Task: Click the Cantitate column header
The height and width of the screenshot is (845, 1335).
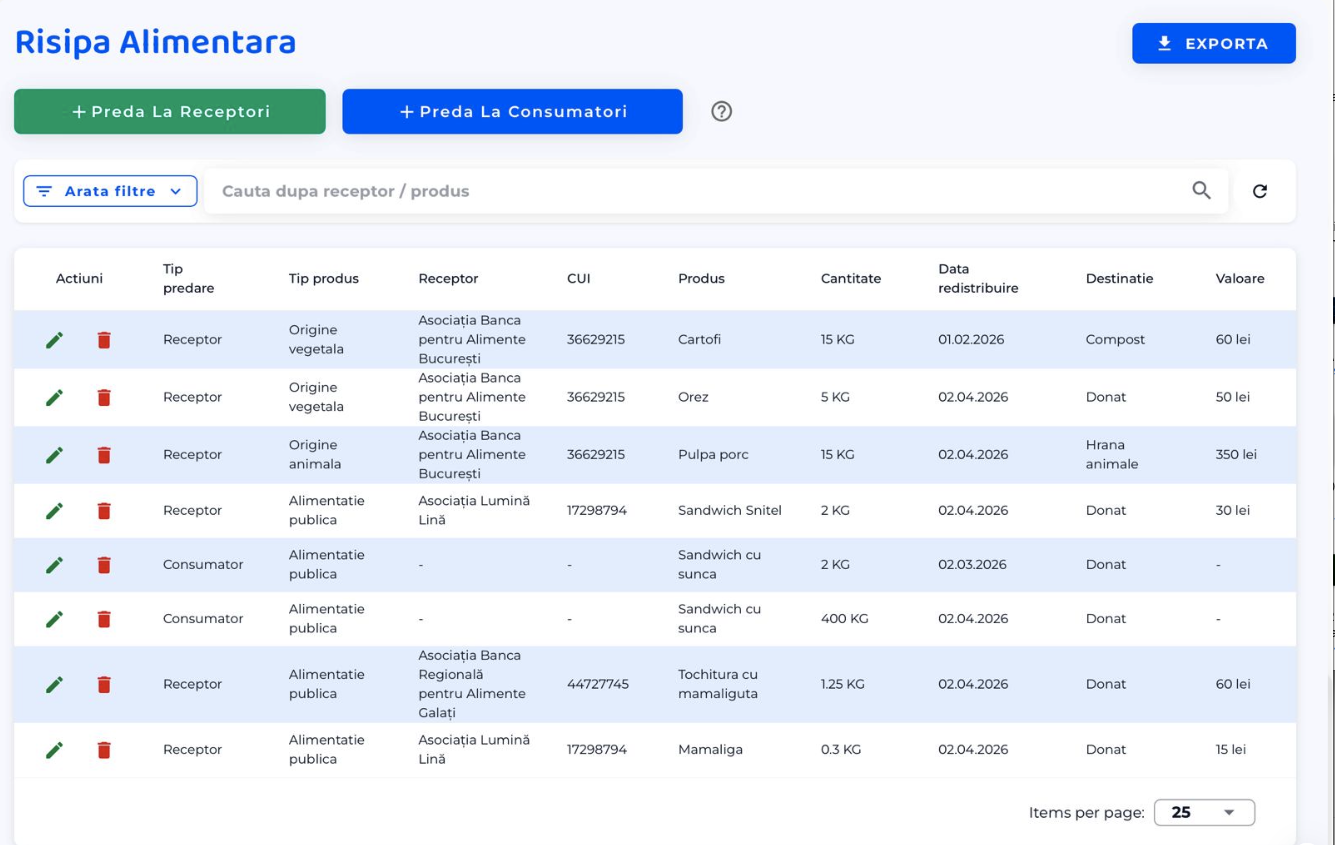Action: pos(850,279)
